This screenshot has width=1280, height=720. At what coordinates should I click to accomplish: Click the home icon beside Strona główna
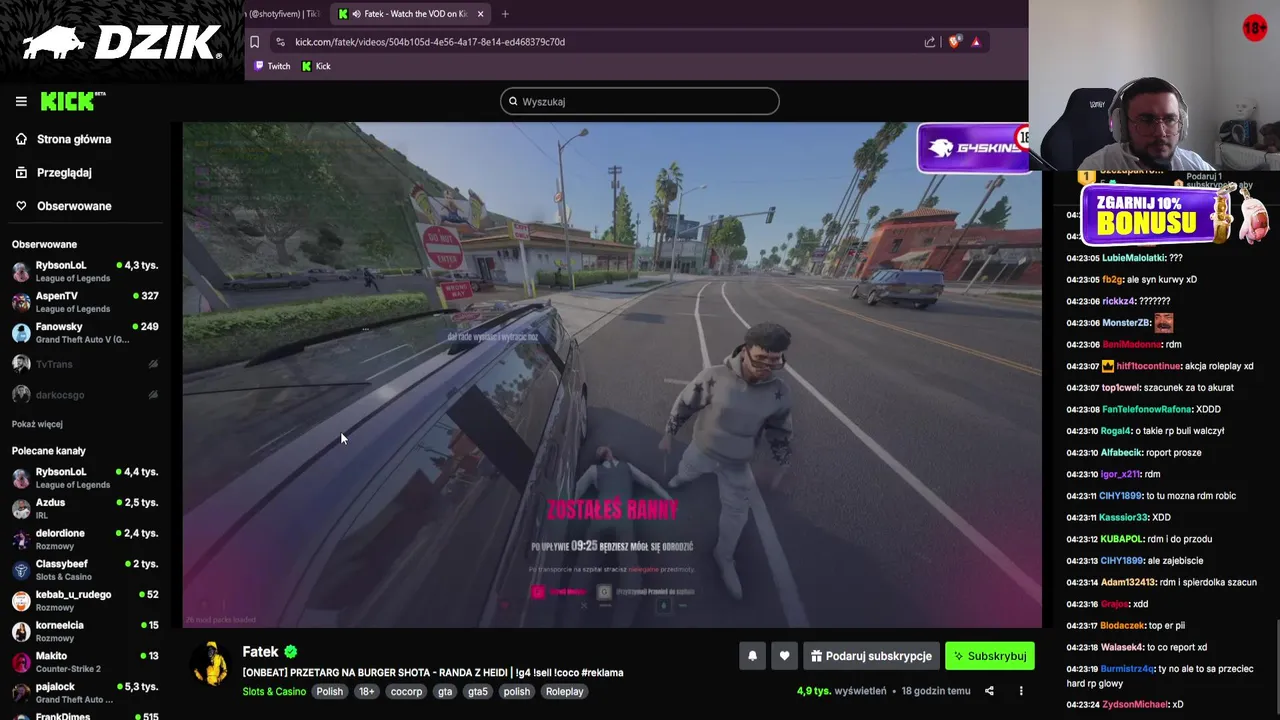(x=21, y=139)
